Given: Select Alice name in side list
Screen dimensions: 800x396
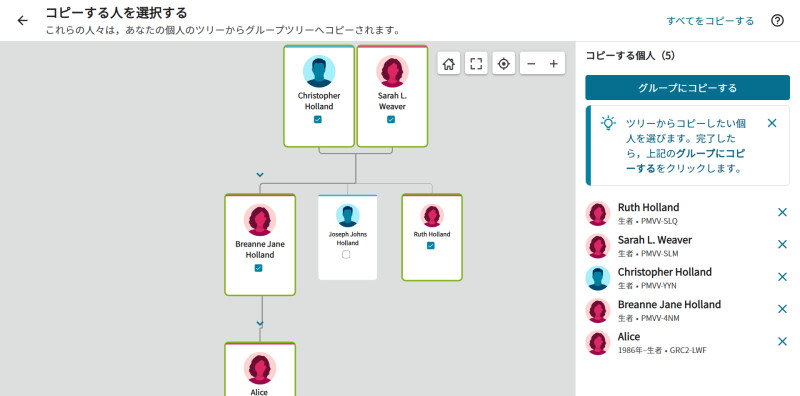Looking at the screenshot, I should click(x=629, y=337).
